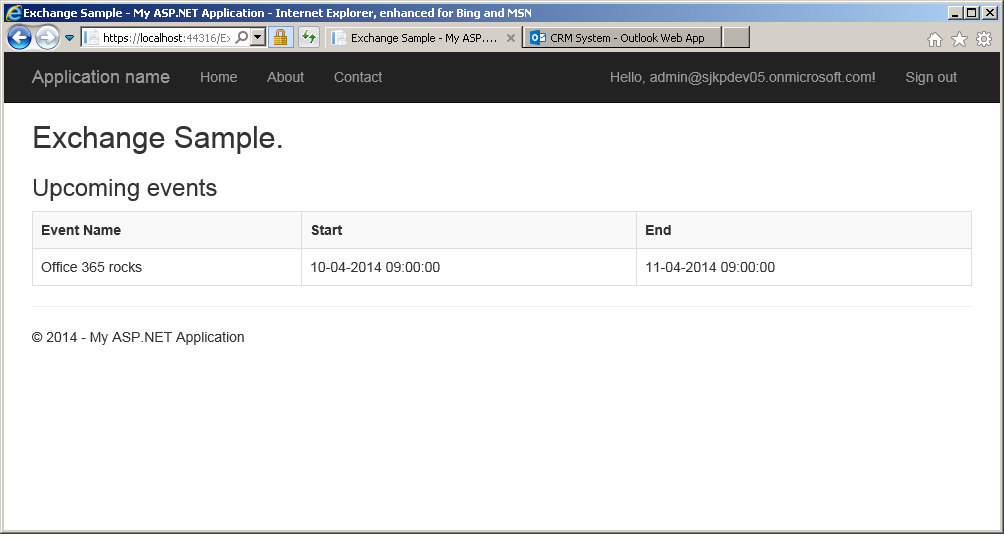The height and width of the screenshot is (539, 1004).
Task: Click the Sign out link
Action: (x=931, y=77)
